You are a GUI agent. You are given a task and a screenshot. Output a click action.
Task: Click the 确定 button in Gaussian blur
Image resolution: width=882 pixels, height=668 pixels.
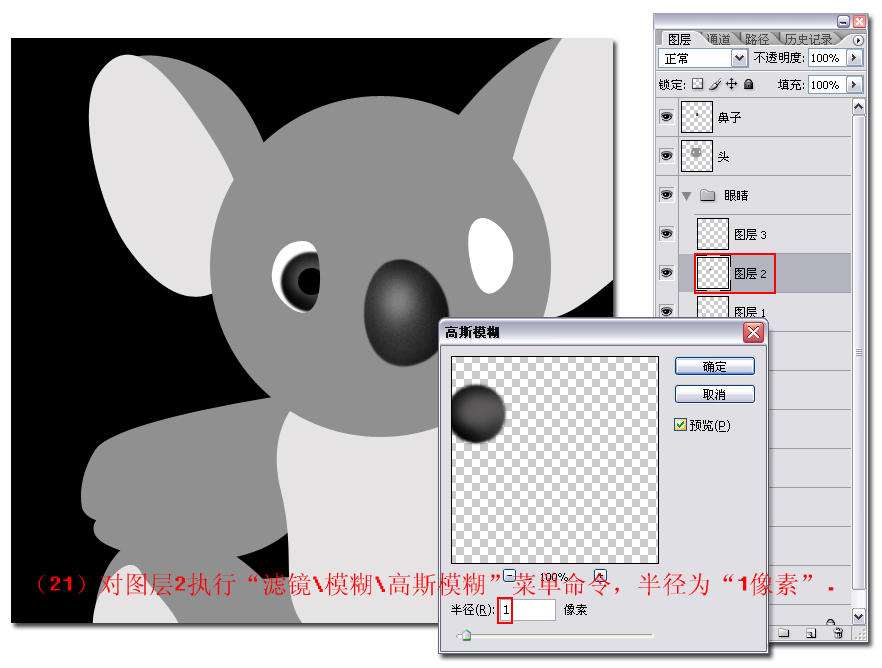[x=714, y=367]
